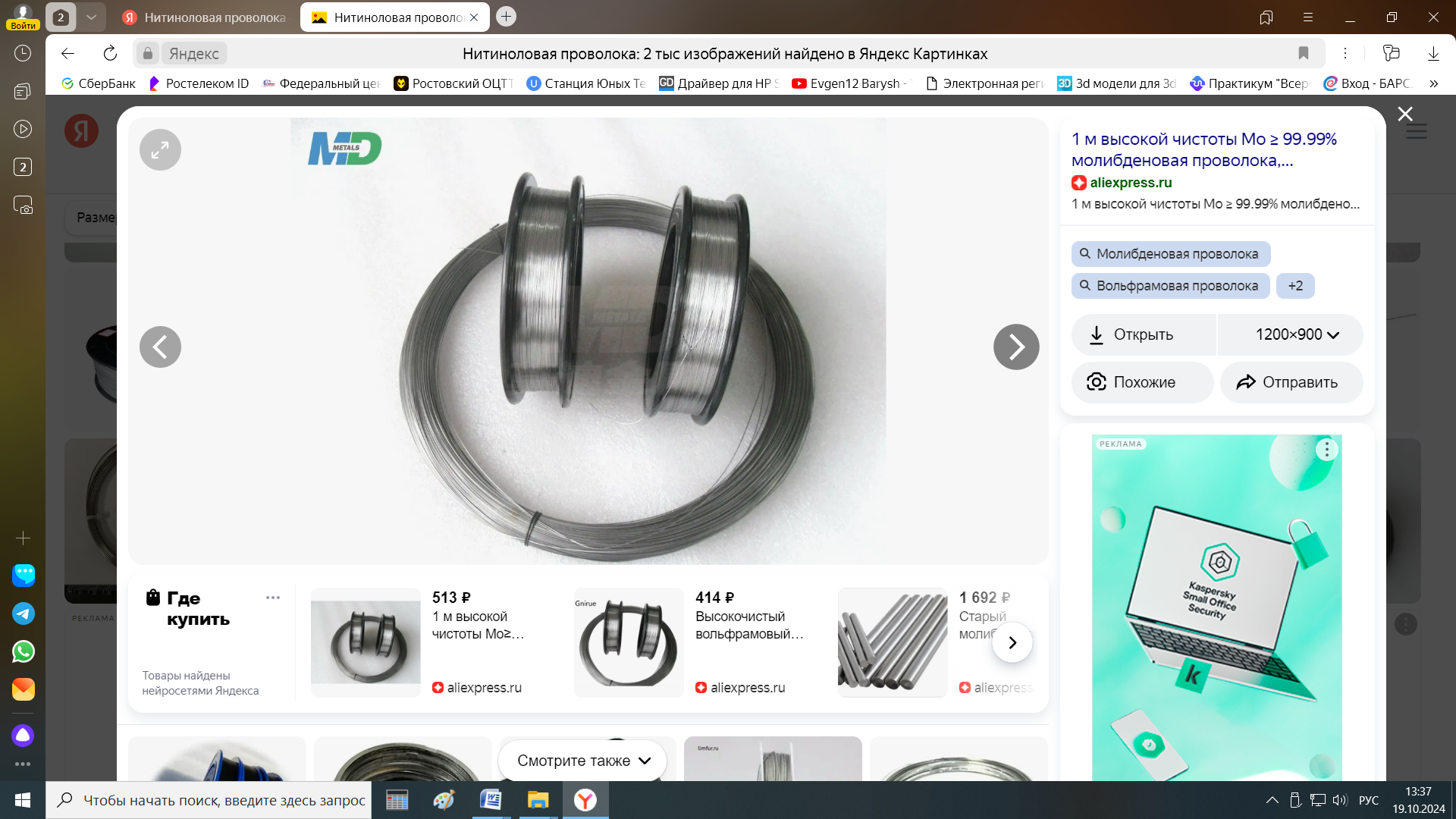Screen dimensions: 1456x819
Task: Click the browser history clock icon
Action: 23,53
